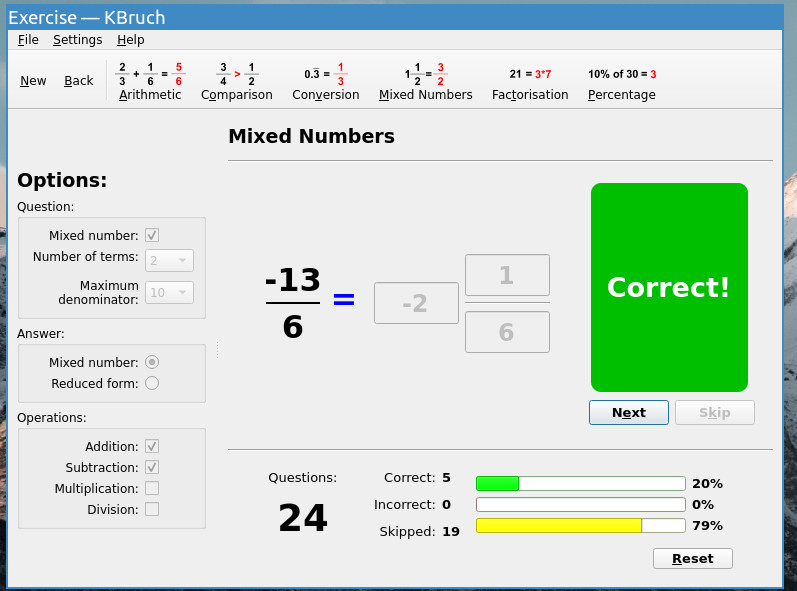Click the -13 over 6 fraction
The height and width of the screenshot is (591, 797).
293,302
